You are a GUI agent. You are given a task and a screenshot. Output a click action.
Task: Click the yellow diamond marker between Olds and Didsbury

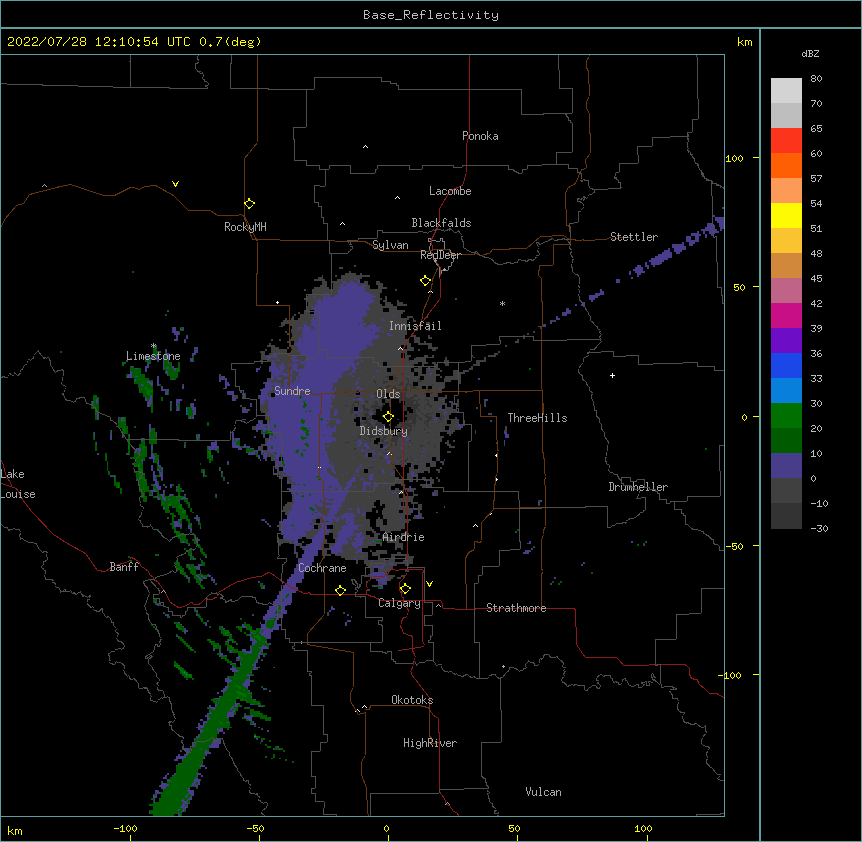[388, 417]
